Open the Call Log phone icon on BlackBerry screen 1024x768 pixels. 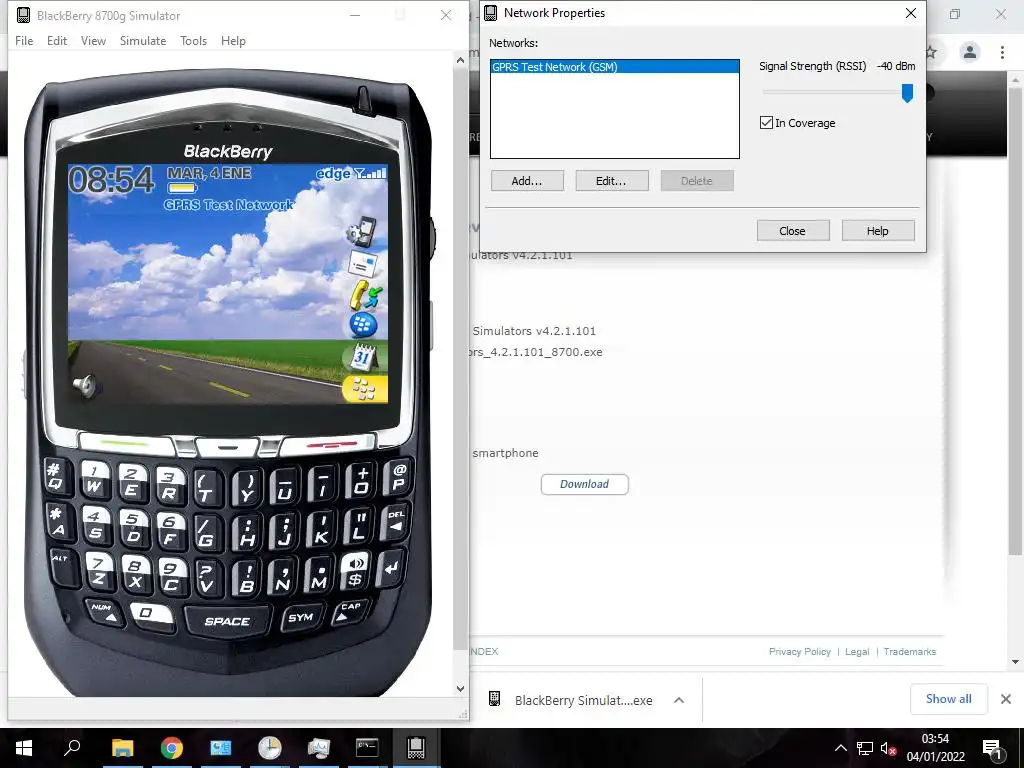point(365,295)
